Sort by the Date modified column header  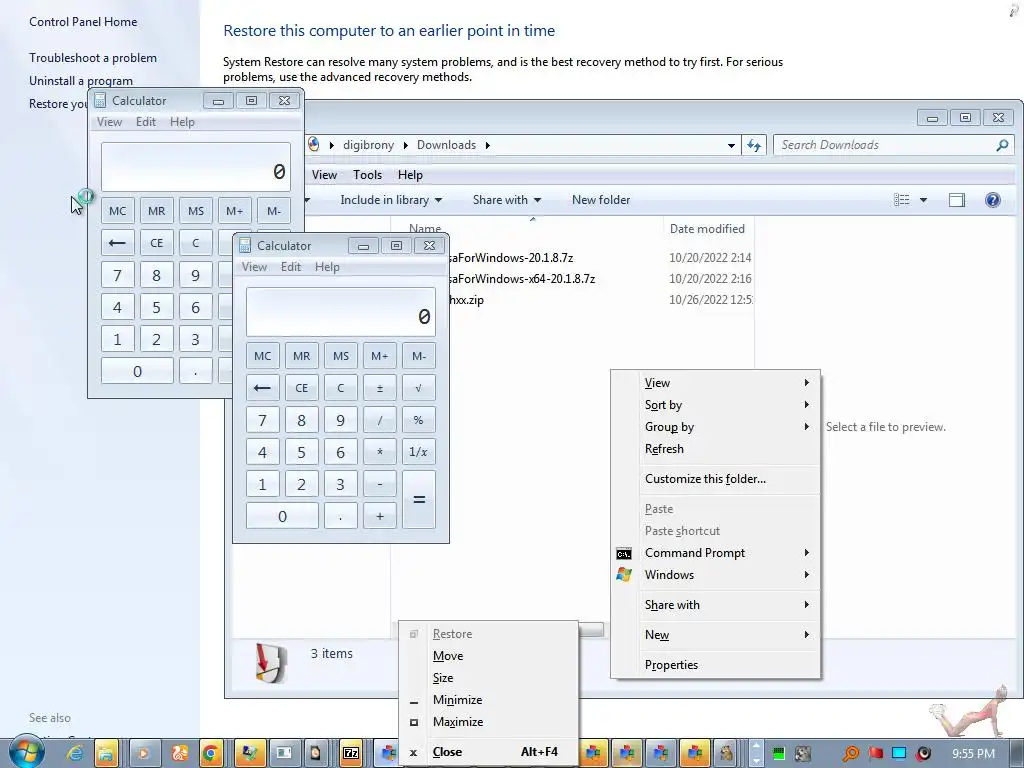[707, 229]
